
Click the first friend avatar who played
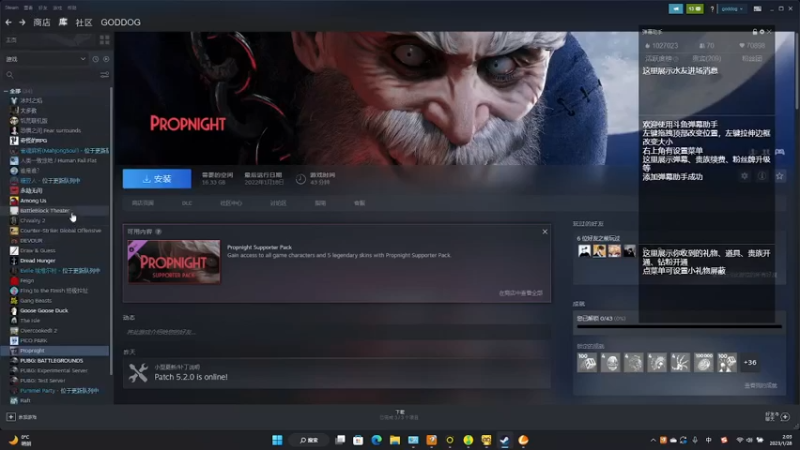(584, 251)
